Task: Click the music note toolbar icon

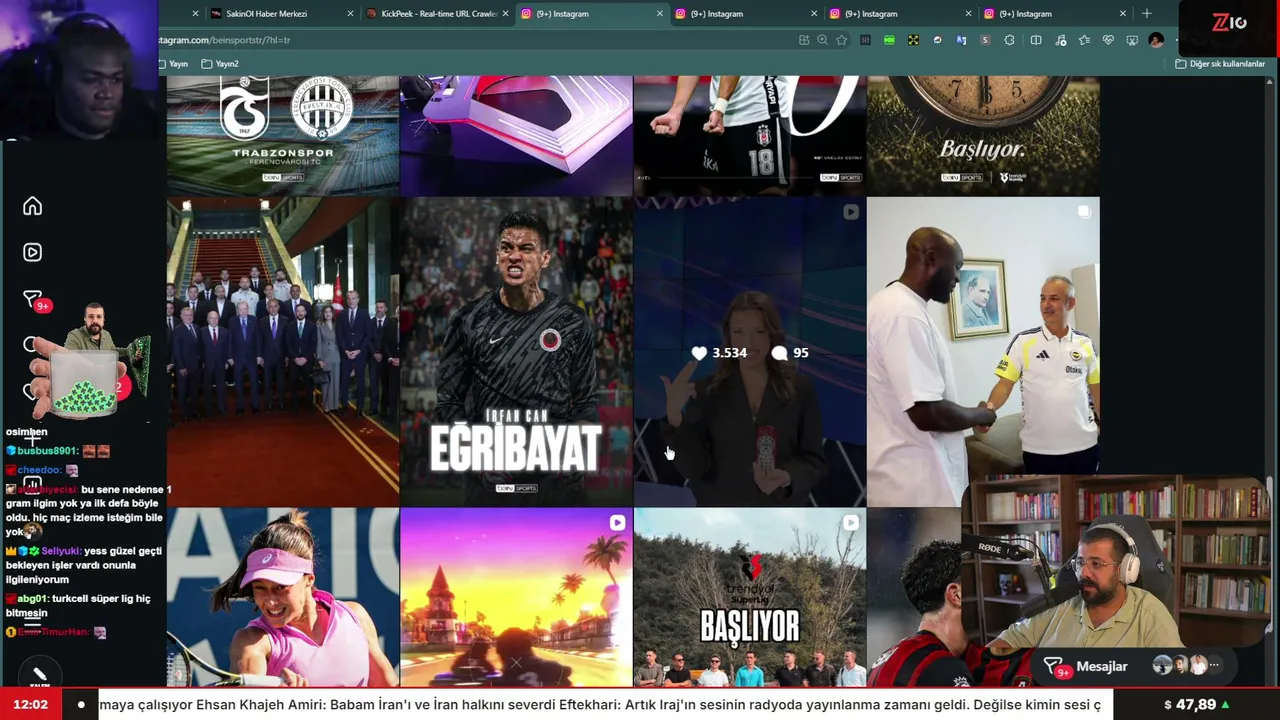Action: click(x=1060, y=40)
